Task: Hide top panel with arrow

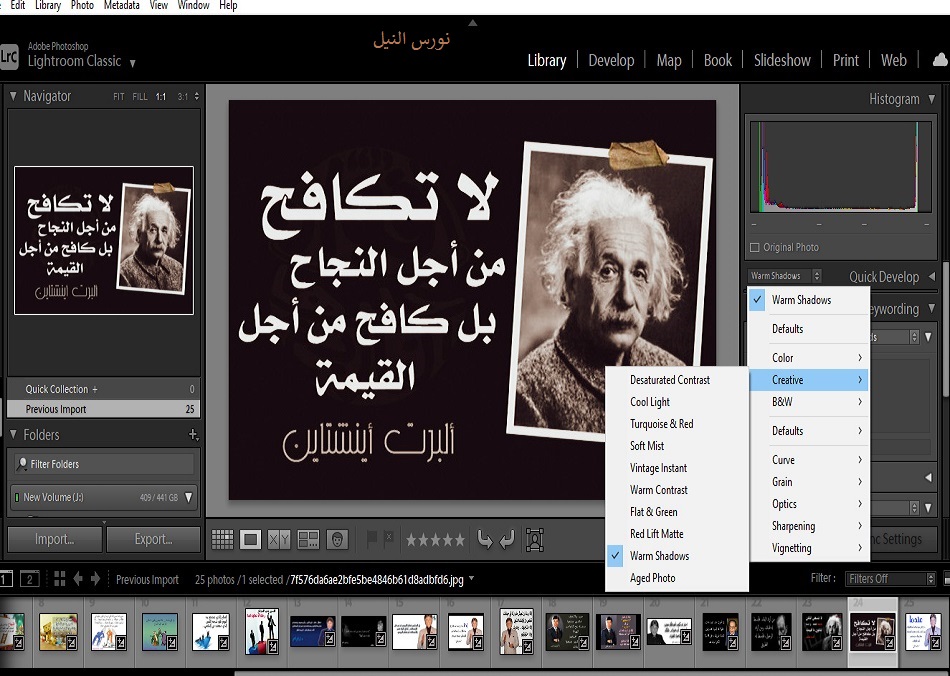Action: pos(473,23)
